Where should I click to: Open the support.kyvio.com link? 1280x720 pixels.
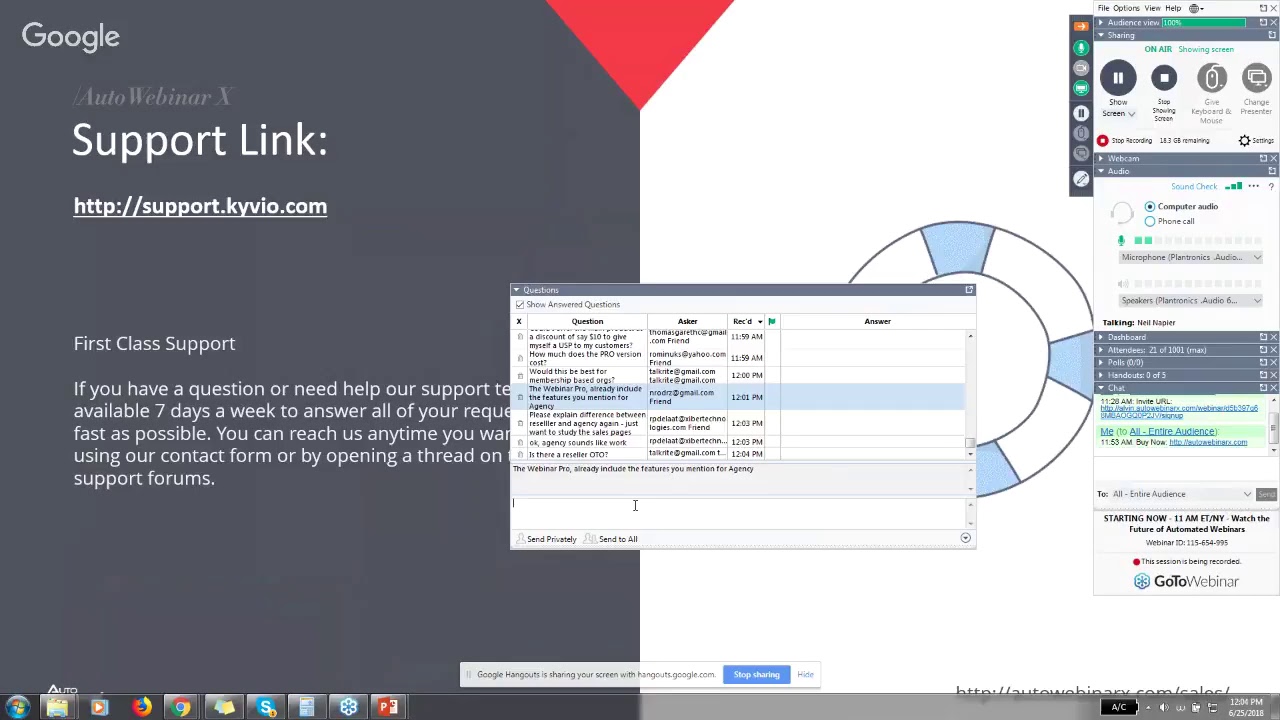pos(200,206)
